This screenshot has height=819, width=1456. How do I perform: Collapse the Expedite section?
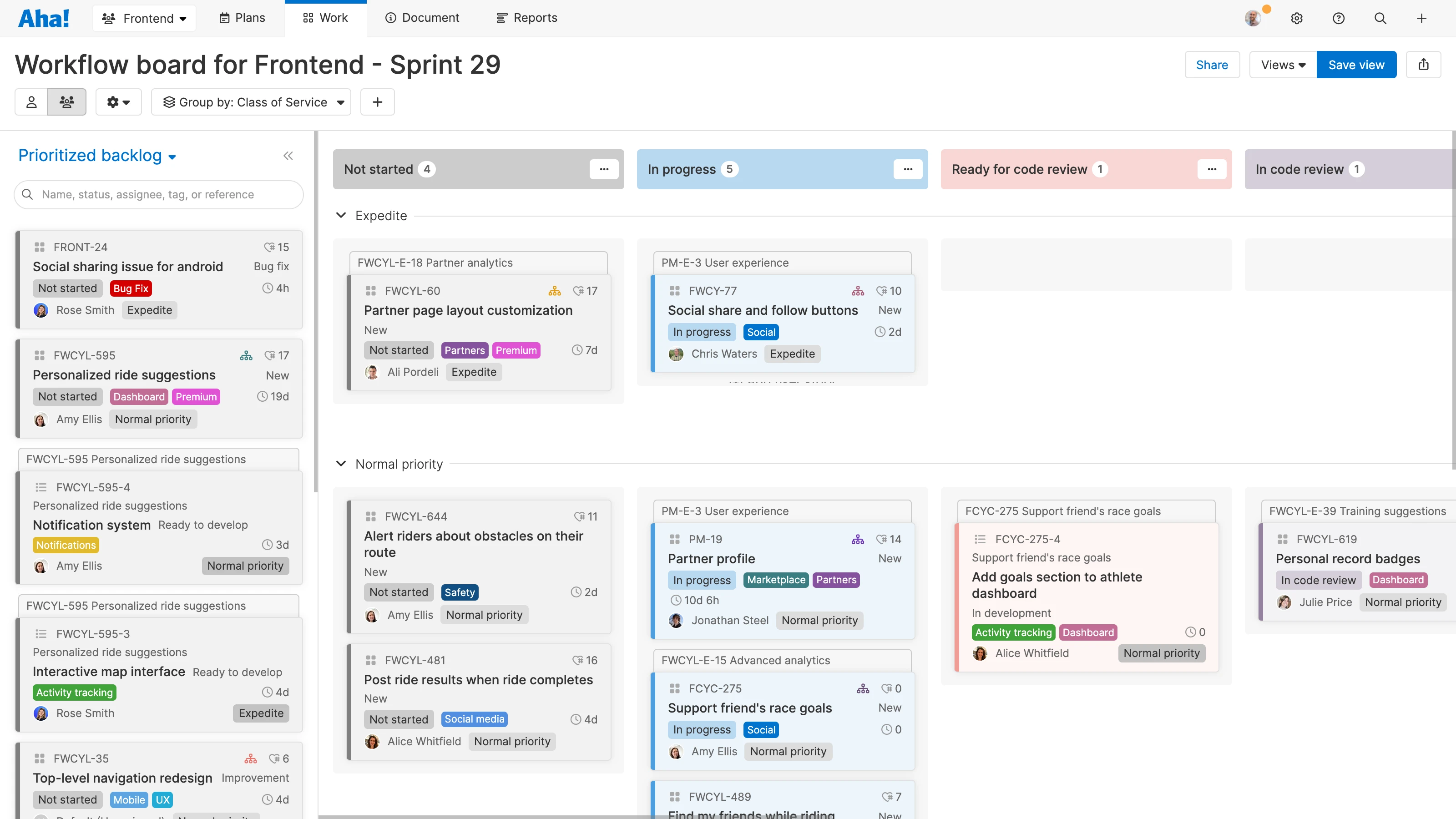pos(341,215)
